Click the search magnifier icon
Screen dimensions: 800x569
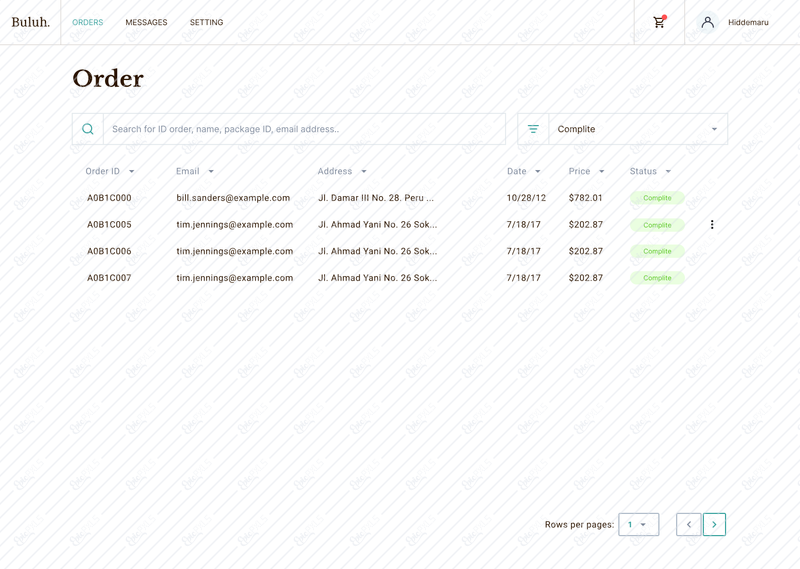(88, 129)
